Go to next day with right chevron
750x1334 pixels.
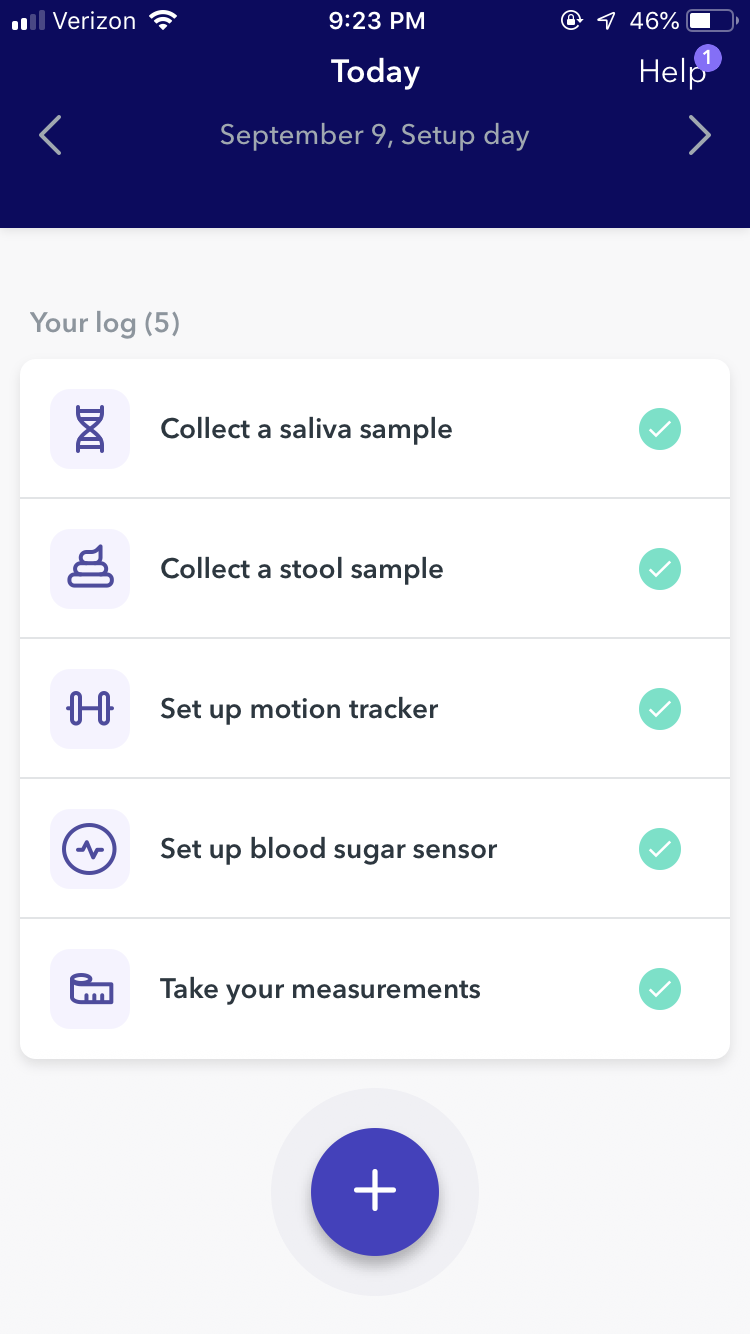click(700, 135)
